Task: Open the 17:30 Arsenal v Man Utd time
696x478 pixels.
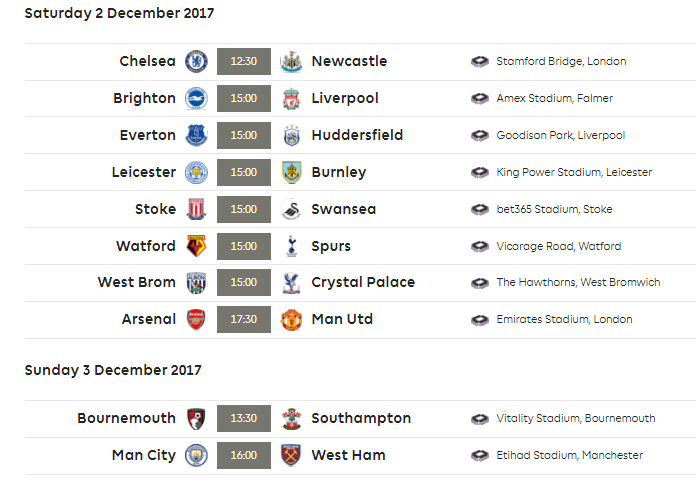Action: 244,320
